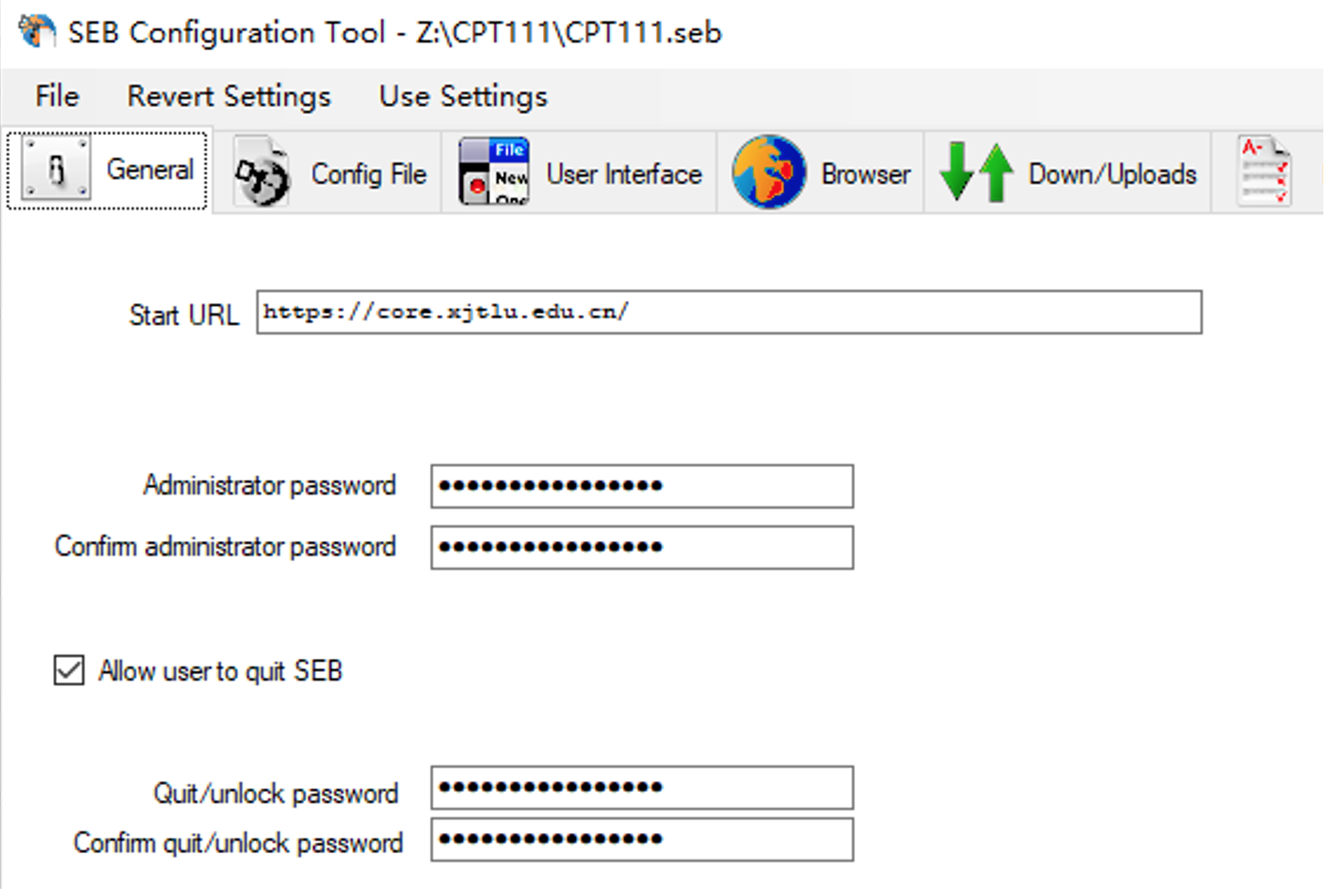Switch to the Browser tab
Image resolution: width=1327 pixels, height=896 pixels.
click(x=821, y=172)
